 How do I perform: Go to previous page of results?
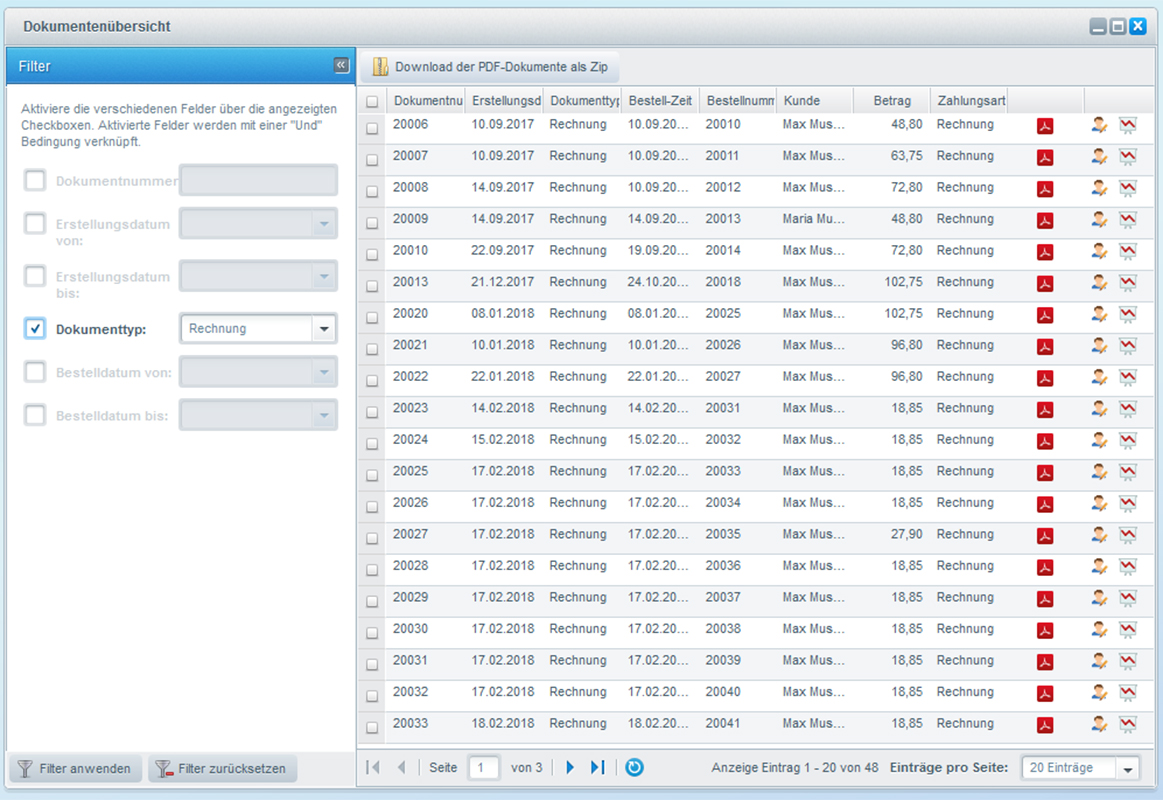(x=401, y=767)
